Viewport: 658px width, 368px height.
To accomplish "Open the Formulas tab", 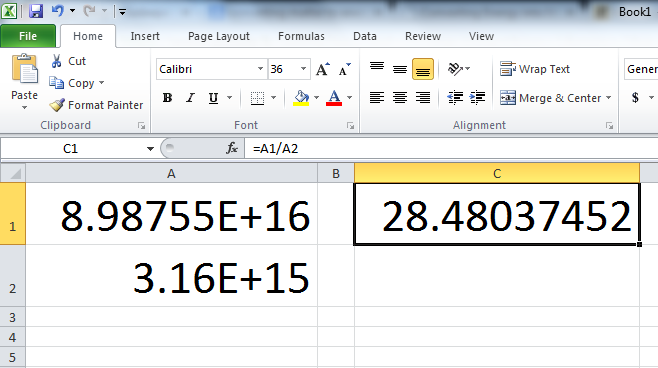I will coord(301,36).
